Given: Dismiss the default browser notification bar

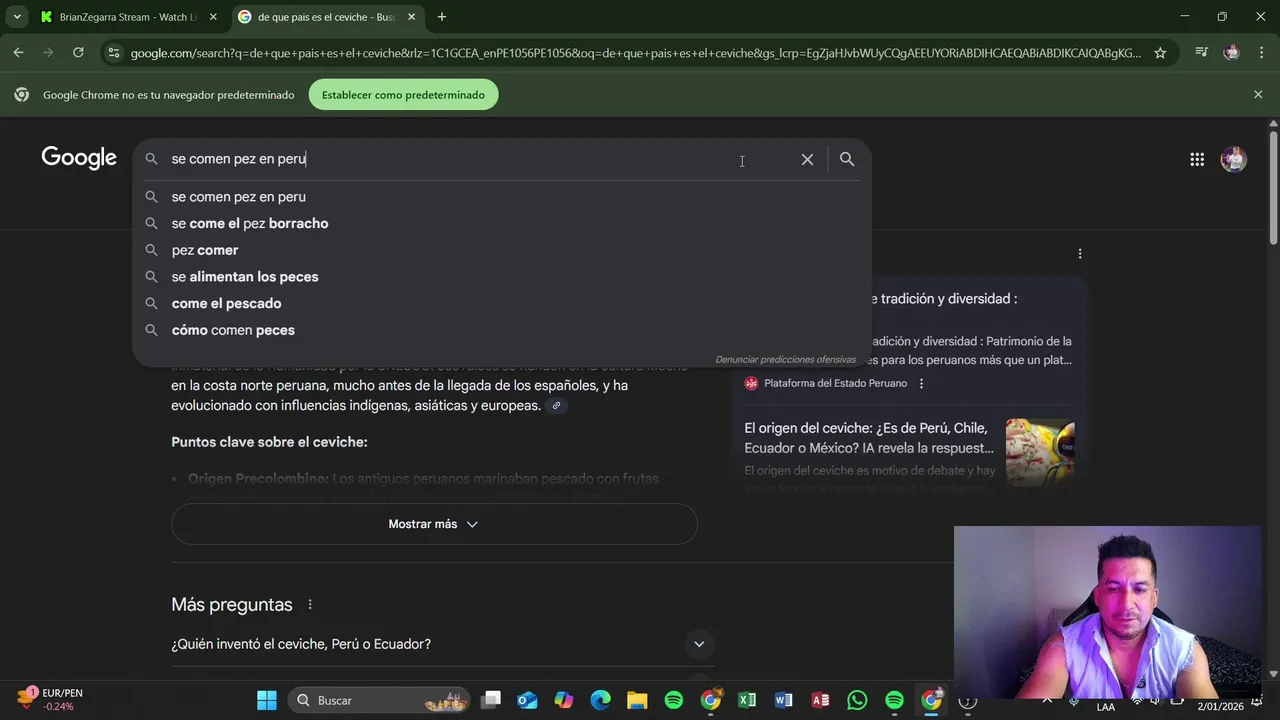Looking at the screenshot, I should click(1258, 94).
